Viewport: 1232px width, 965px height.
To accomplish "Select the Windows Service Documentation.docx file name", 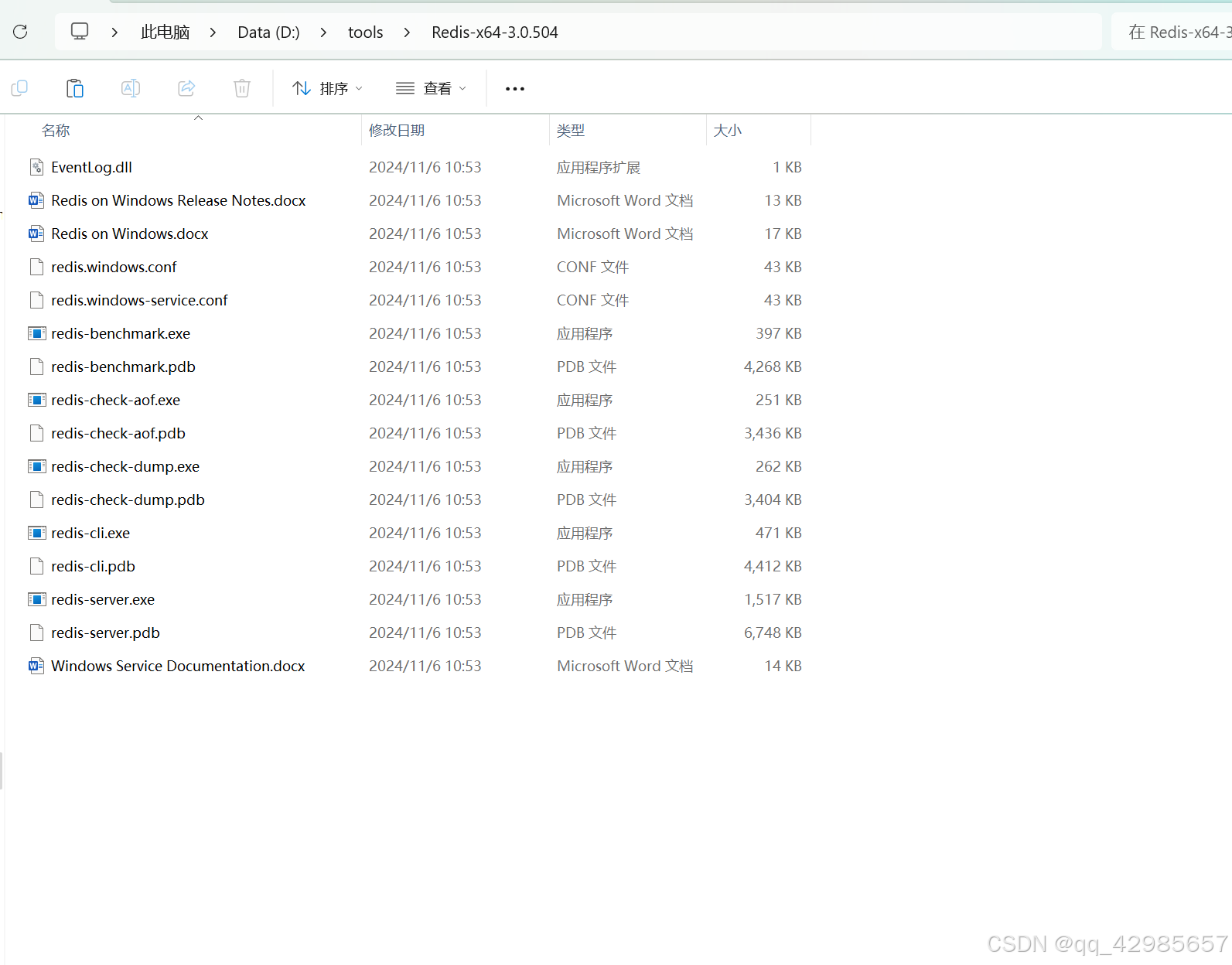I will pos(178,666).
